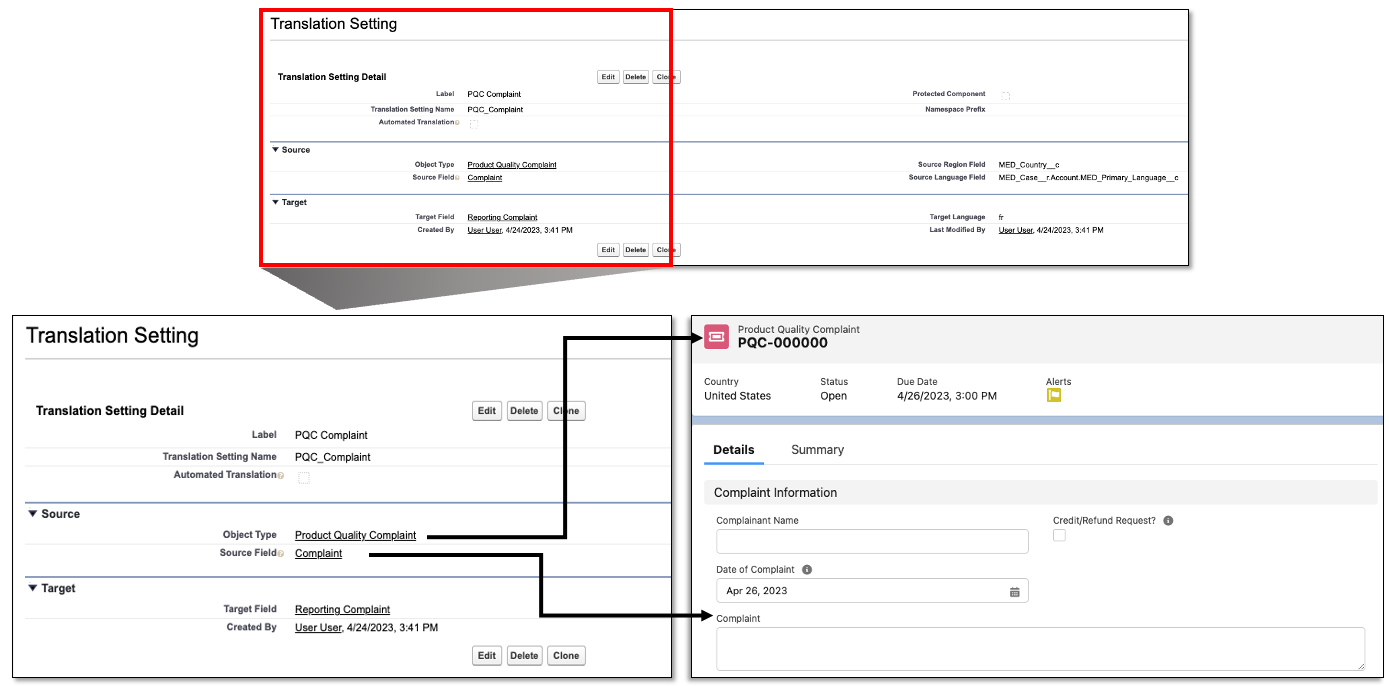The height and width of the screenshot is (686, 1389).
Task: Click the pink Product Quality Complaint record icon
Action: 716,337
